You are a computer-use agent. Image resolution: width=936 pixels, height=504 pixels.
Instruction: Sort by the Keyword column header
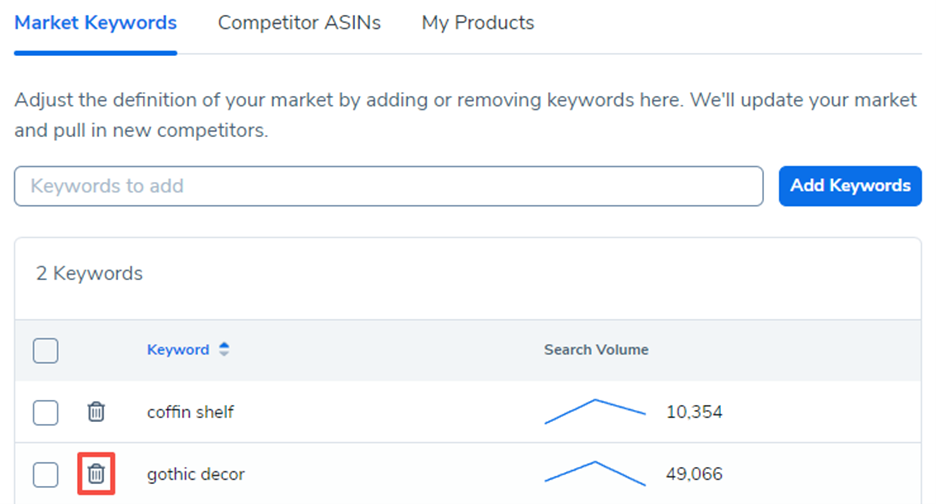point(178,350)
